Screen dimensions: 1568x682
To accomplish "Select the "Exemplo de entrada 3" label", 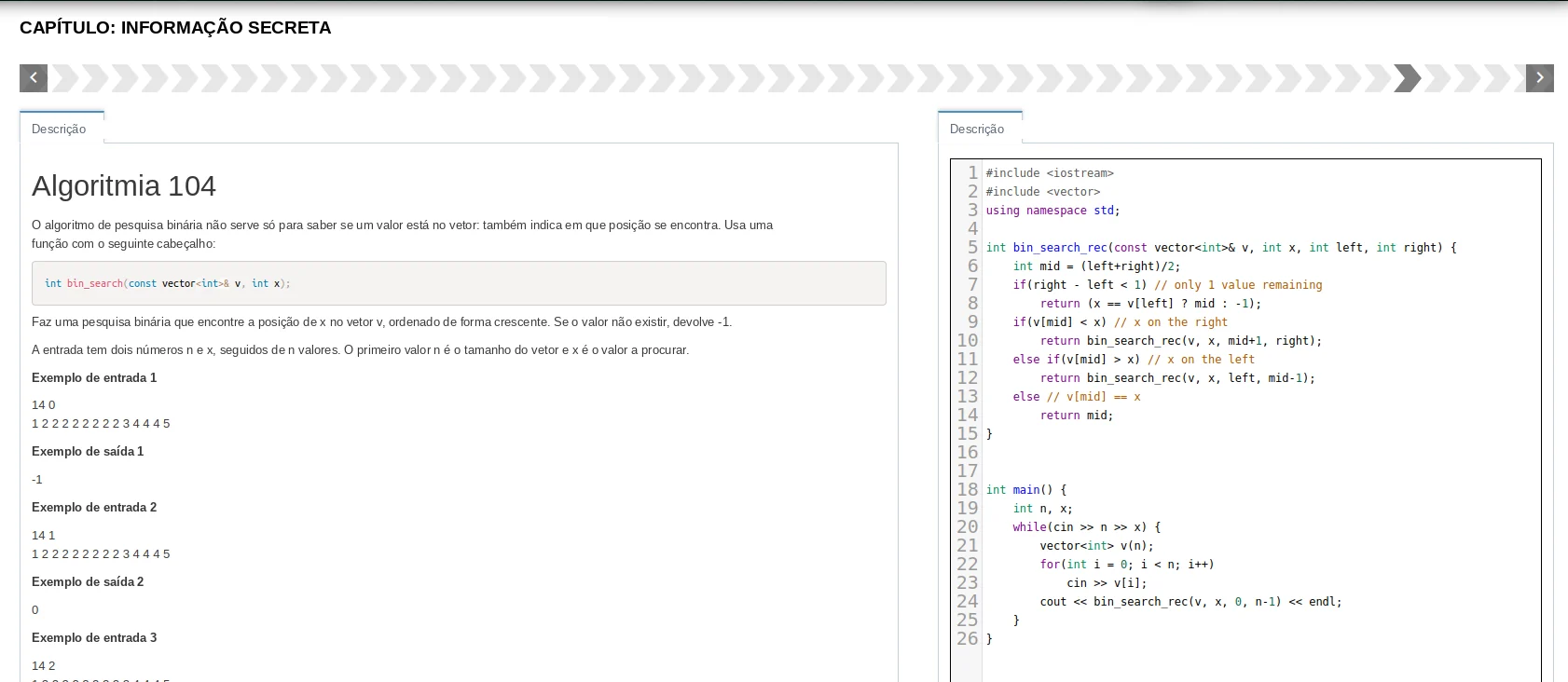I will pyautogui.click(x=94, y=637).
